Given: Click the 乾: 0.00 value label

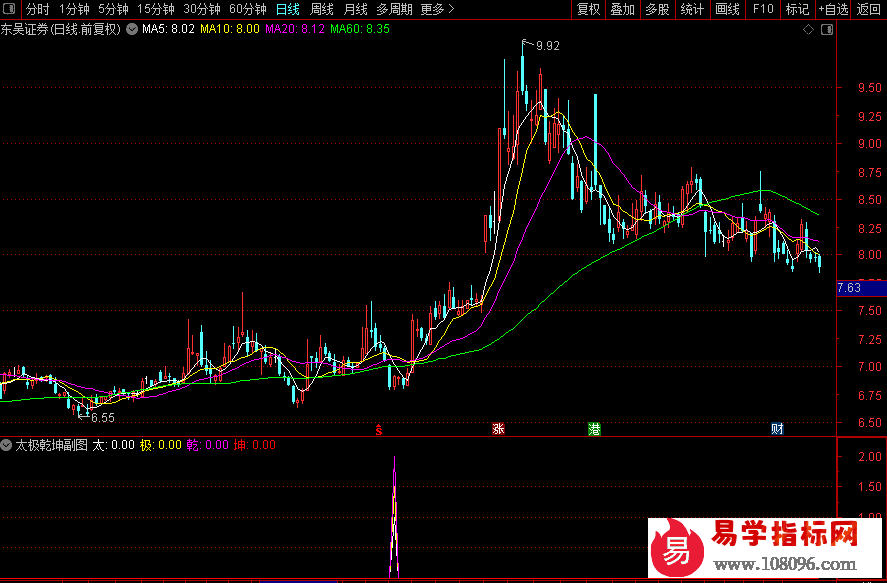Looking at the screenshot, I should [208, 445].
